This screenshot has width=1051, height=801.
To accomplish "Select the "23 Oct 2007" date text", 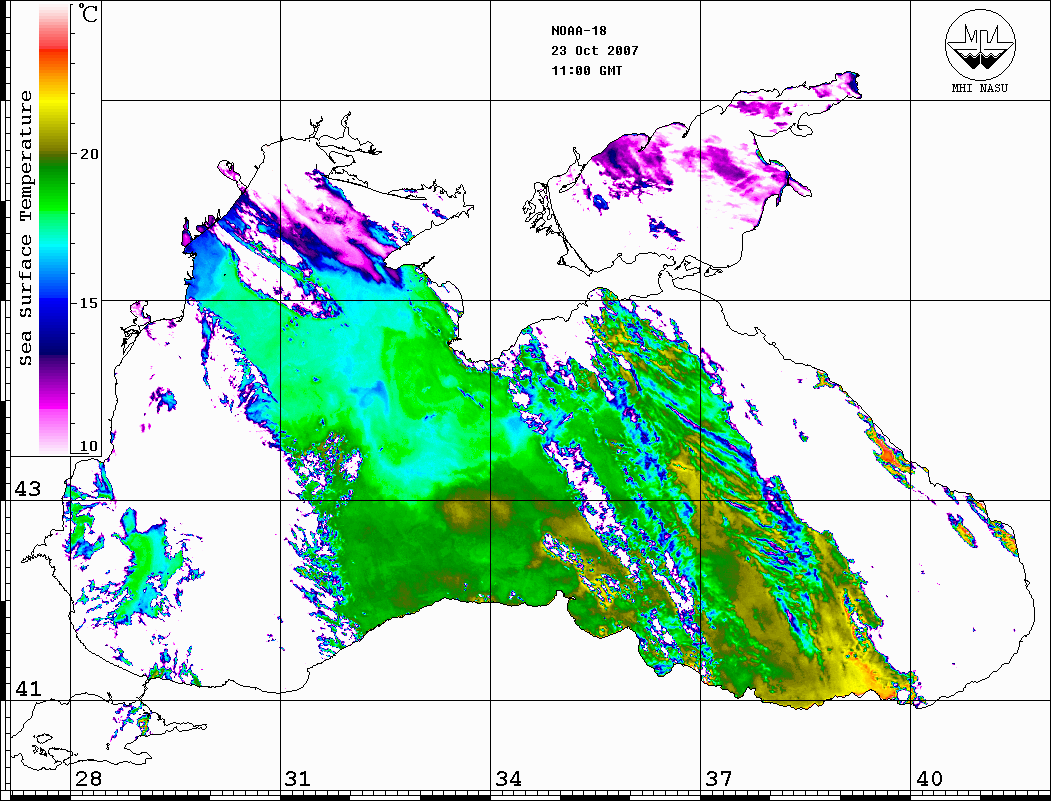I will [x=595, y=51].
